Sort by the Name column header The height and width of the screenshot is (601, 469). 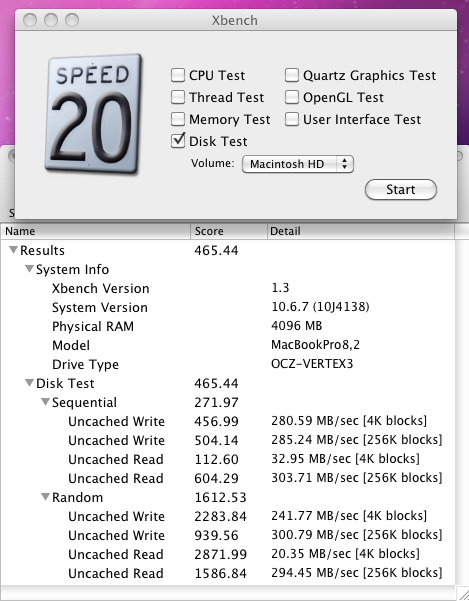coord(96,231)
